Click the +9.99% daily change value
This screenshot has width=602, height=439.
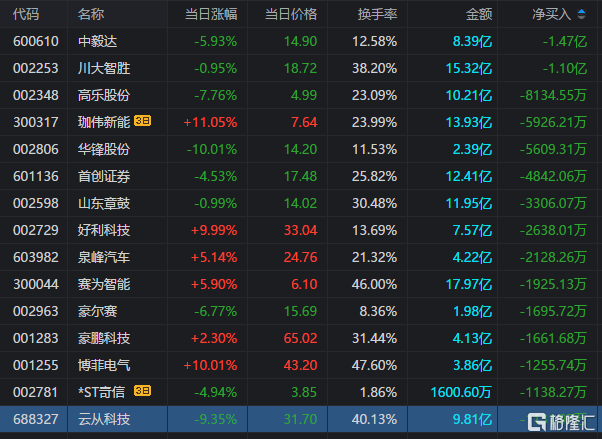pos(214,230)
